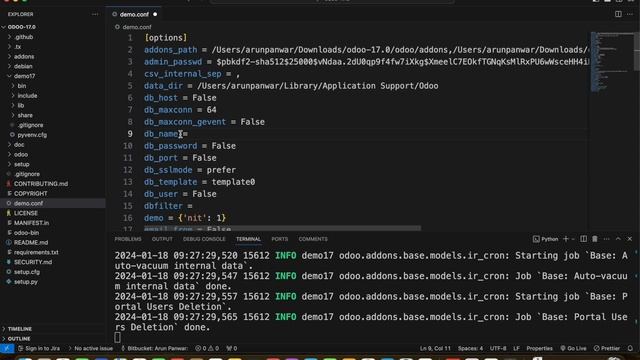
Task: Open pyvenv.cfg file
Action: [32, 135]
